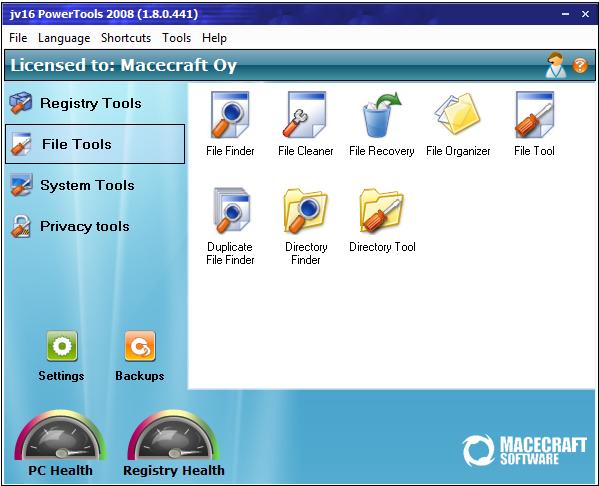The image size is (599, 486).
Task: Open the File Organizer folder icon
Action: [x=457, y=114]
